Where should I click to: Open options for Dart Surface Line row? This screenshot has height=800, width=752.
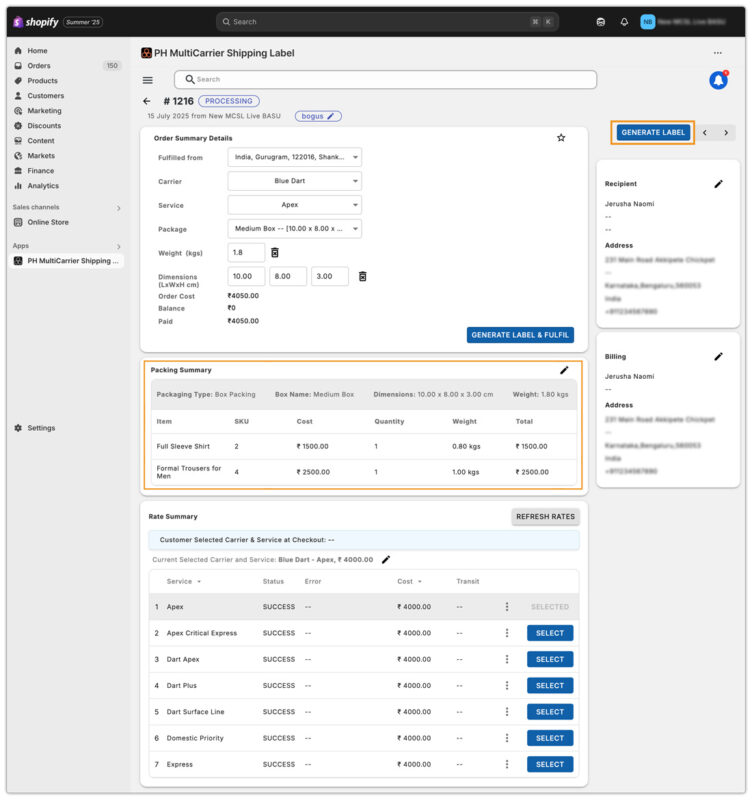click(507, 712)
